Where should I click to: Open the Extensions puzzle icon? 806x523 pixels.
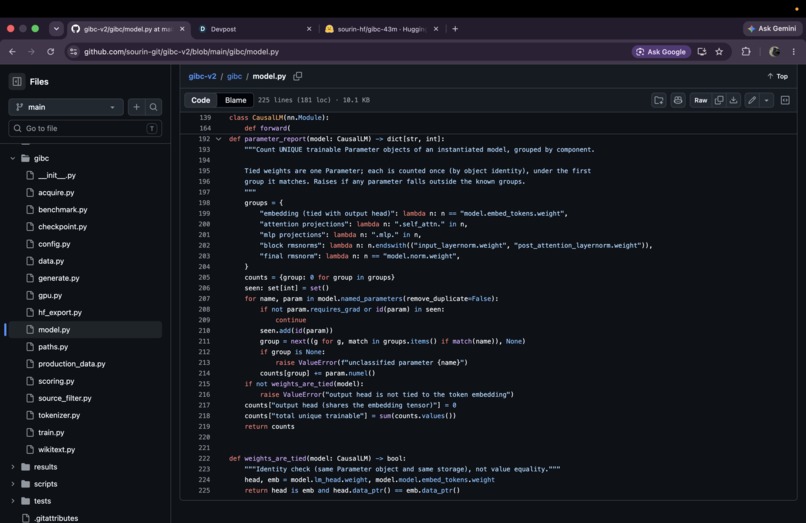pyautogui.click(x=746, y=51)
